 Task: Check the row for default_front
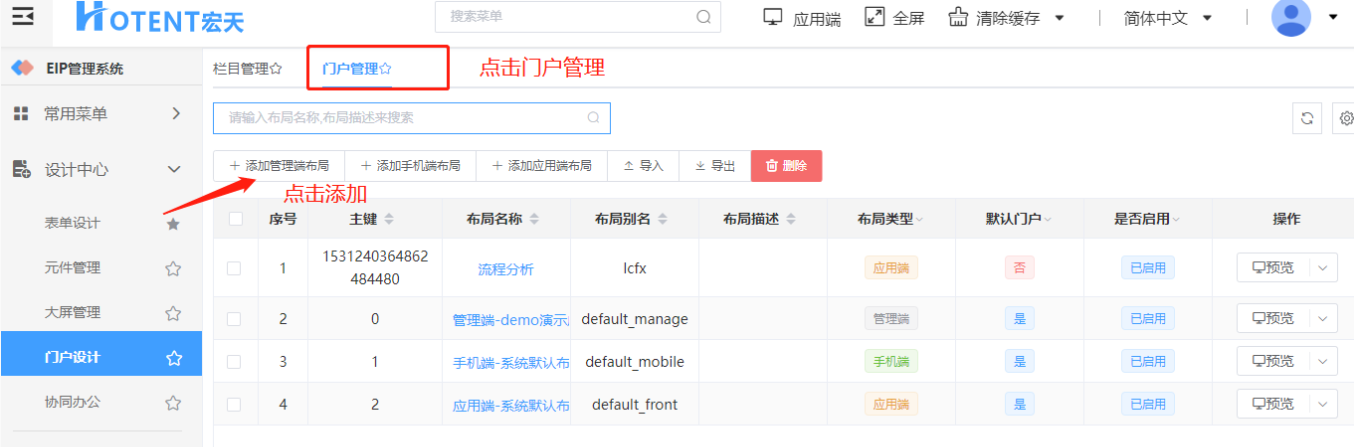(x=234, y=404)
